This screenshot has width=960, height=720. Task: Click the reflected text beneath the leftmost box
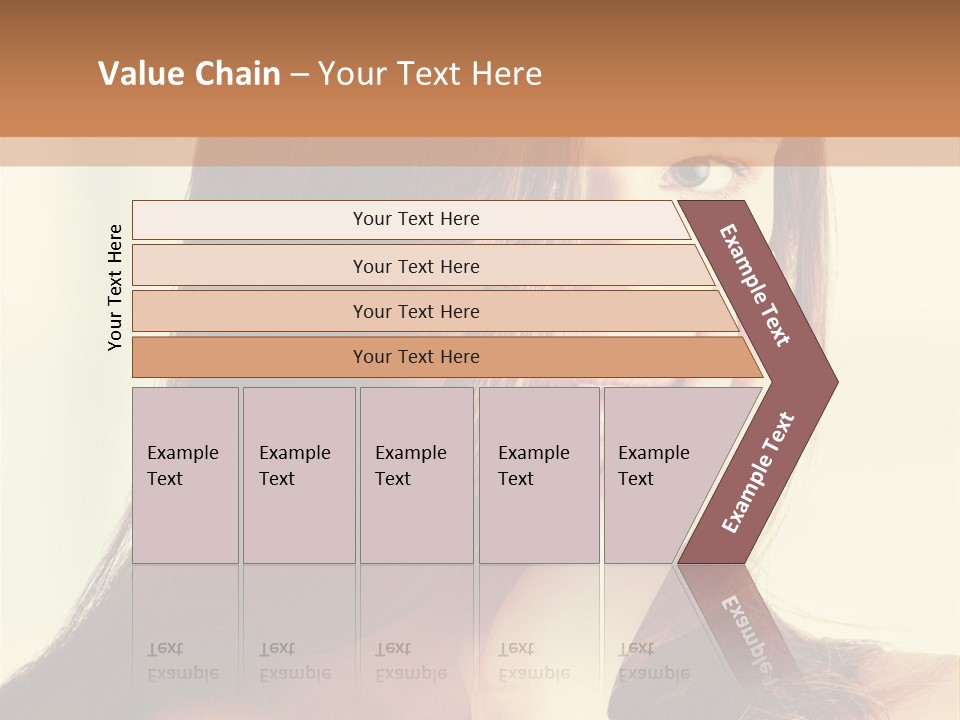click(182, 661)
